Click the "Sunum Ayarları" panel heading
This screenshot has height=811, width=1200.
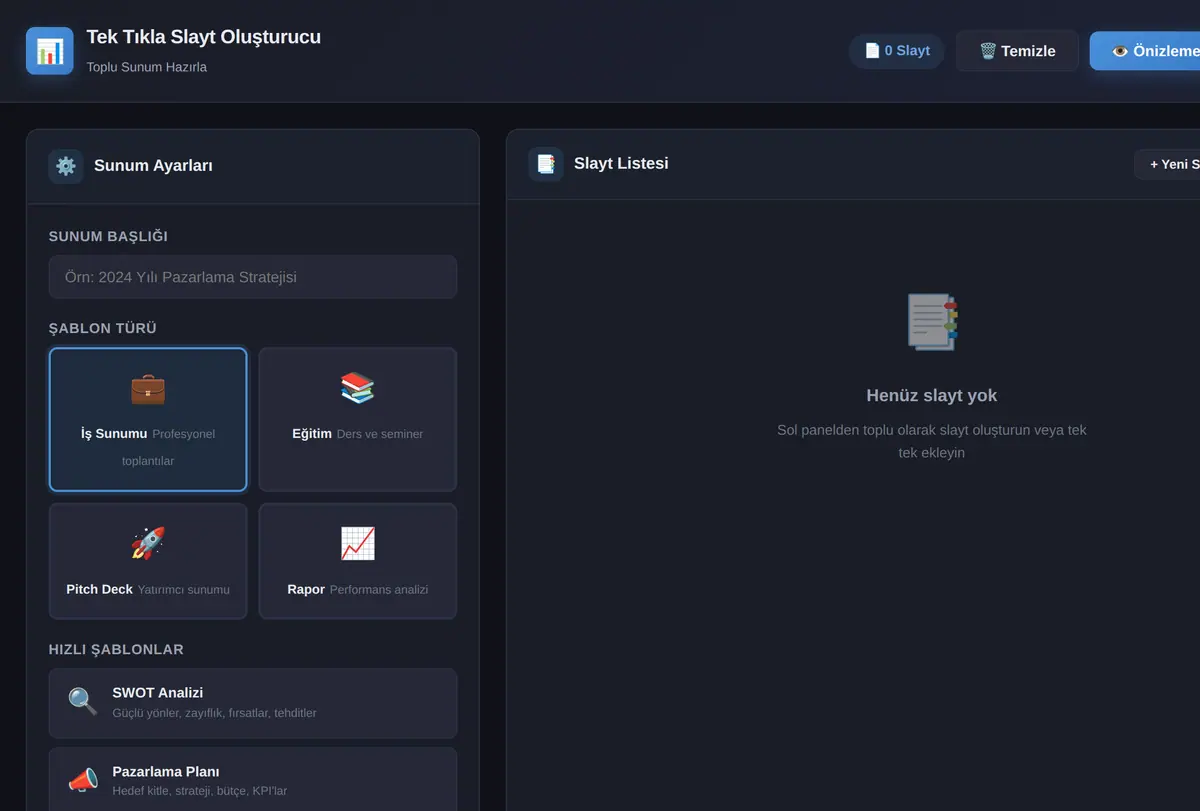153,166
